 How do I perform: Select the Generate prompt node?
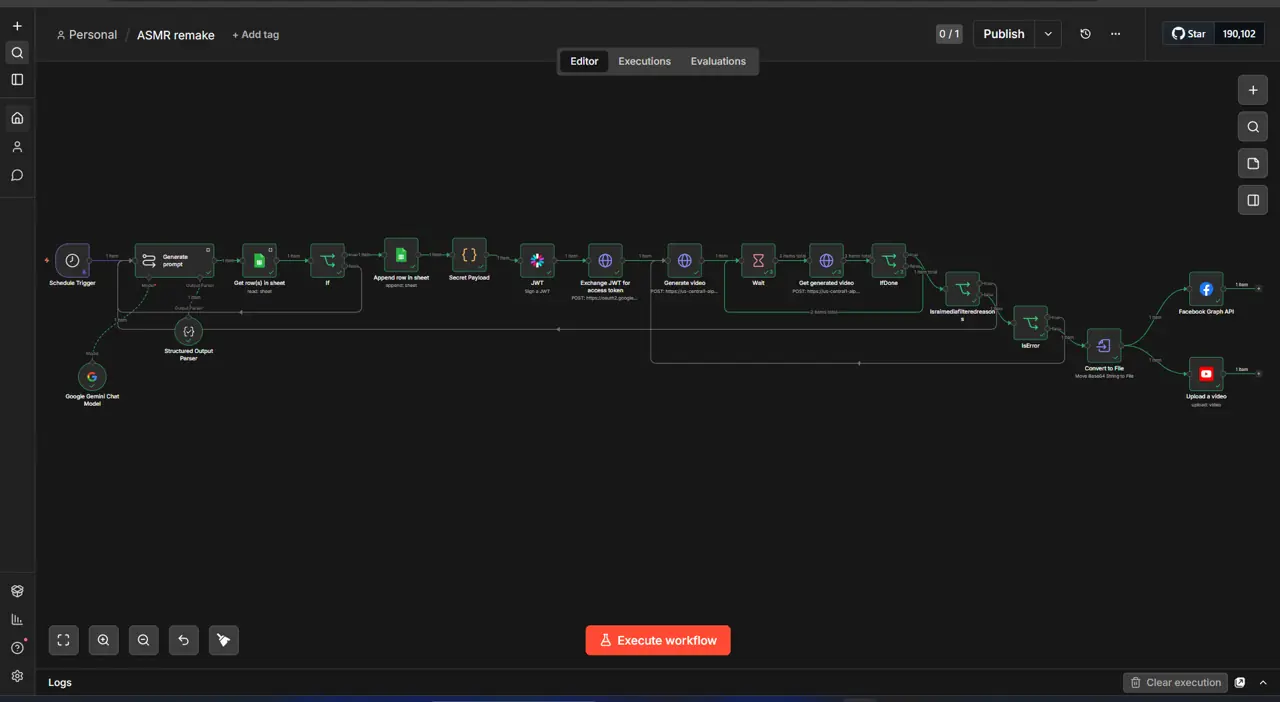175,260
